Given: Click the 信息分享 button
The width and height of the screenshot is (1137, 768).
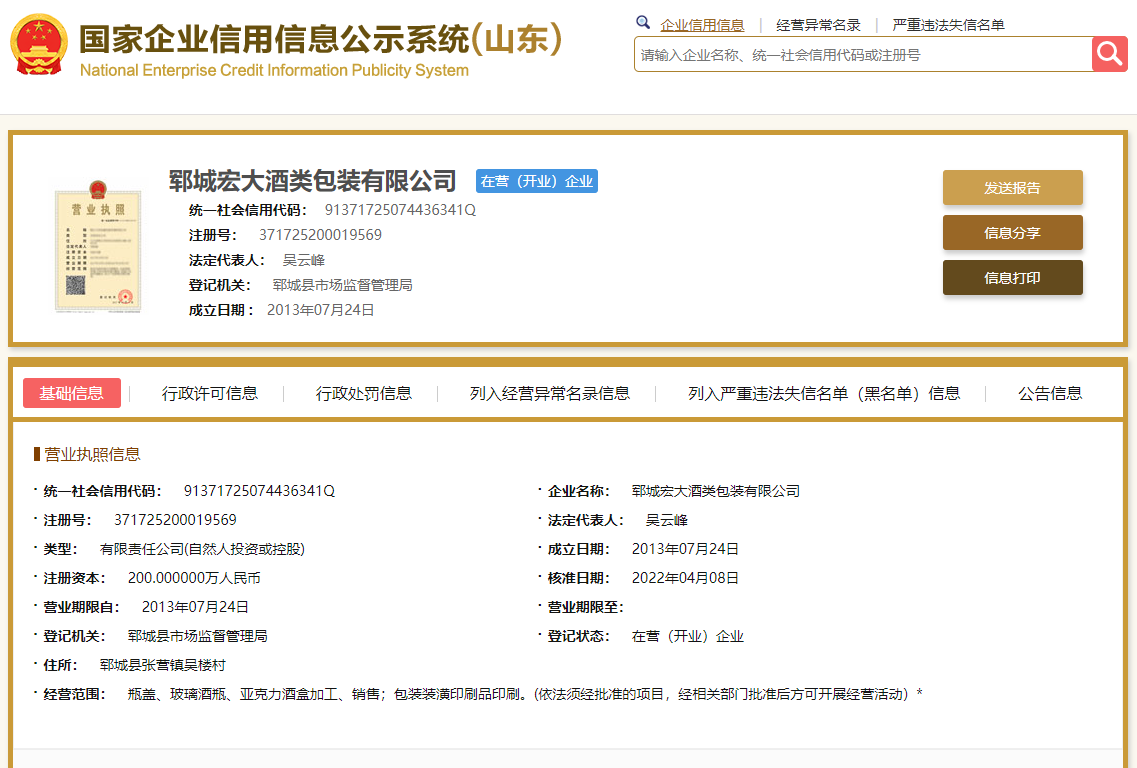Looking at the screenshot, I should pyautogui.click(x=1012, y=233).
